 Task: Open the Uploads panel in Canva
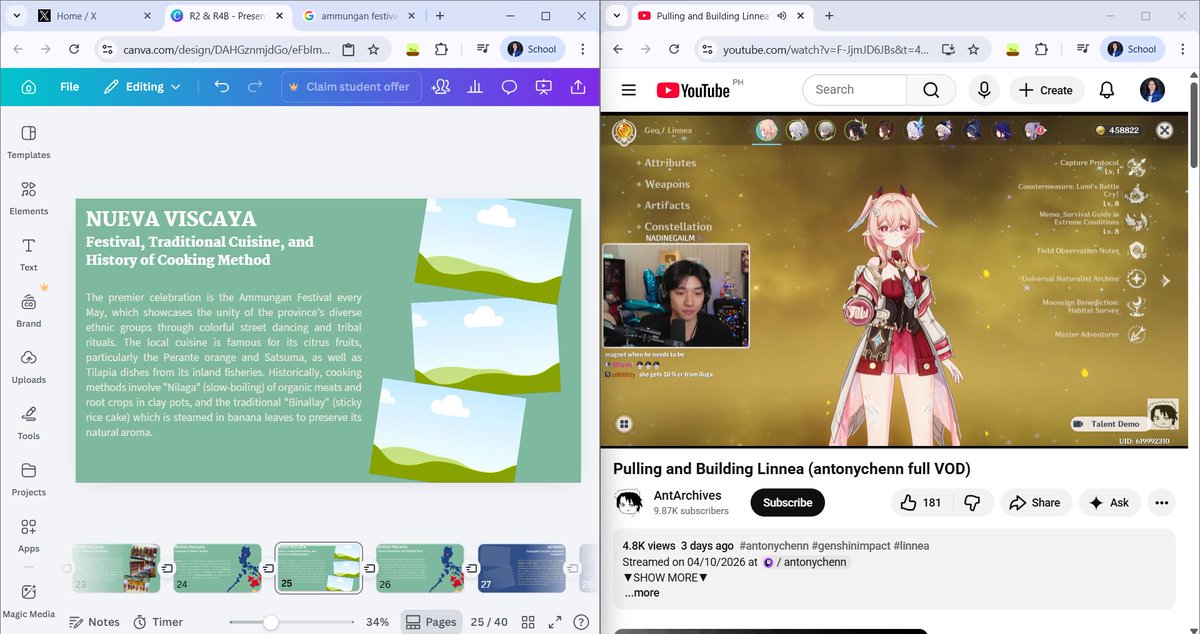(28, 366)
